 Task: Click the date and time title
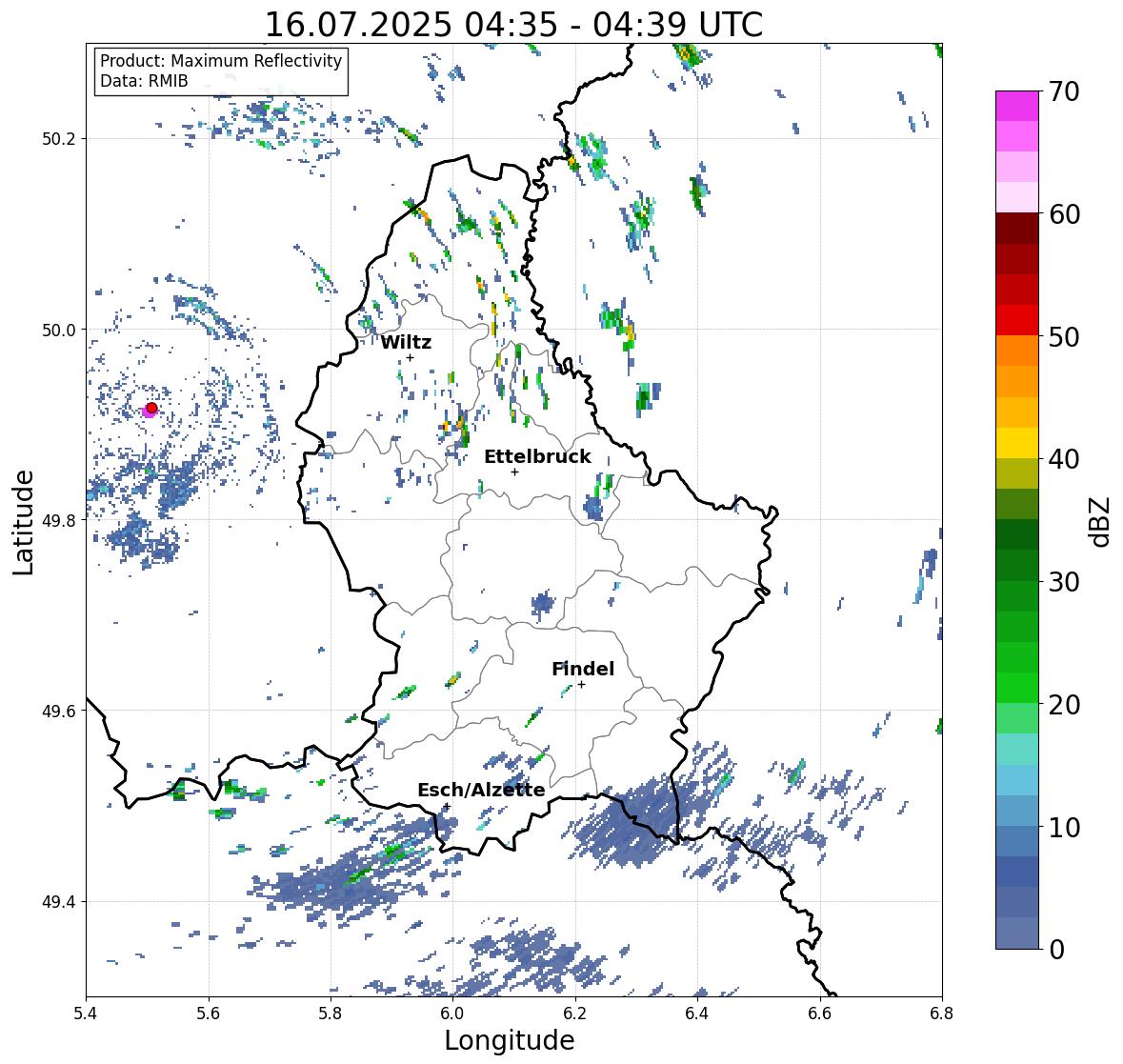(513, 25)
